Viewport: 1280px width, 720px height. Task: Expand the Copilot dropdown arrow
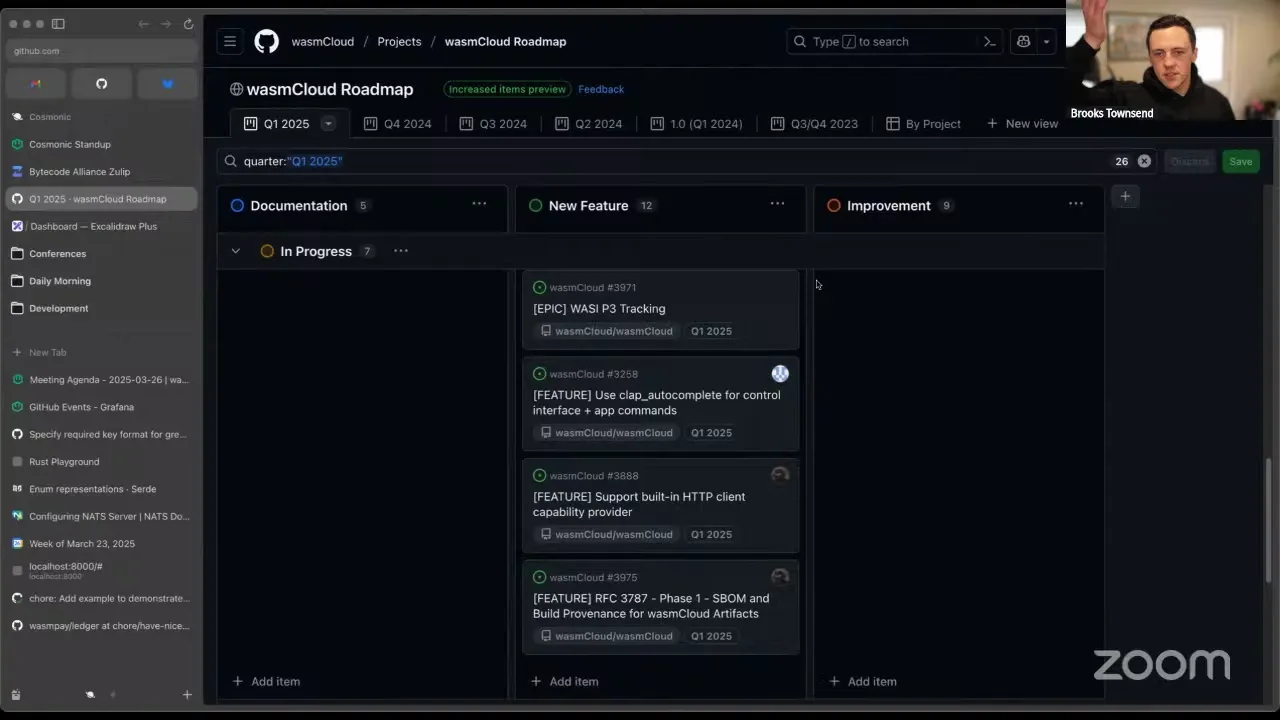tap(1046, 42)
